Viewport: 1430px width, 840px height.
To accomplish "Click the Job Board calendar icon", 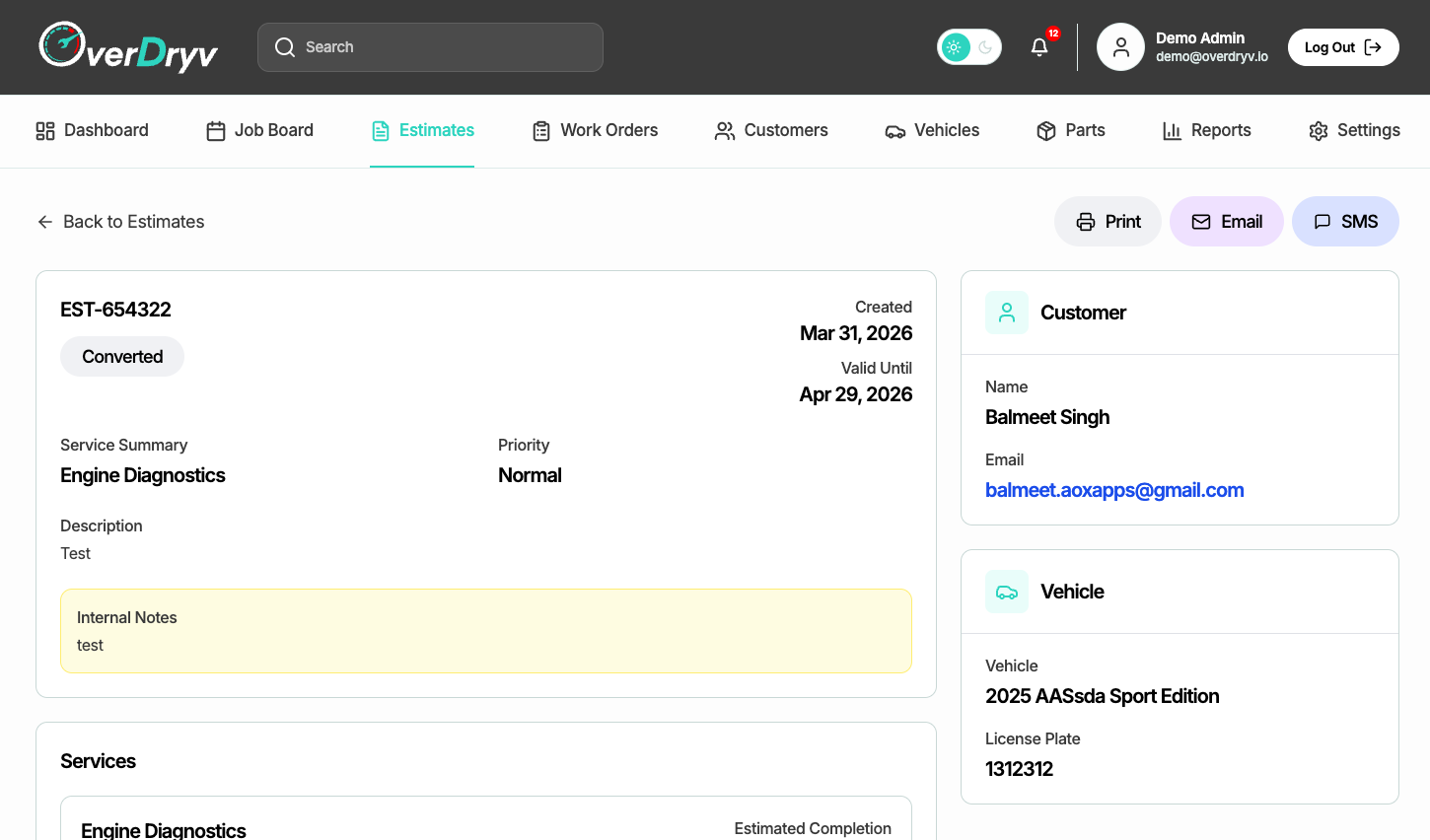I will point(216,131).
